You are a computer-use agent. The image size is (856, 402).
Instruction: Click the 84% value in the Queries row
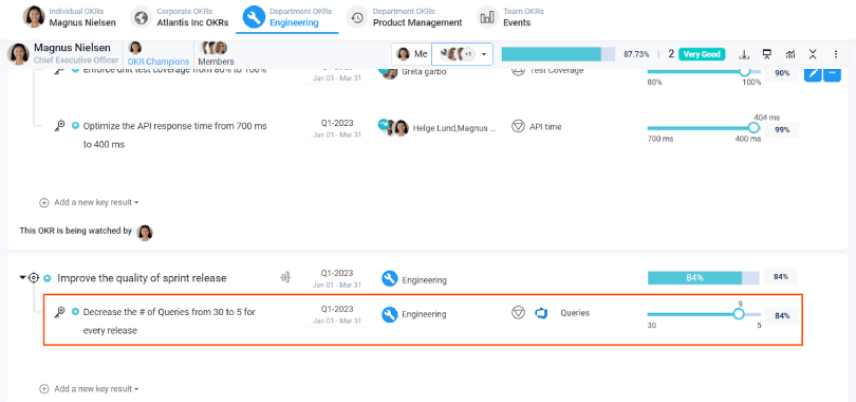pos(782,316)
